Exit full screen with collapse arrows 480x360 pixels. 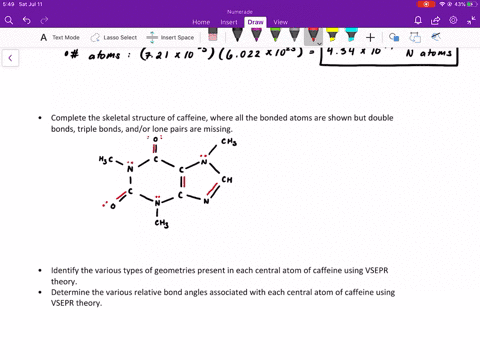471,20
